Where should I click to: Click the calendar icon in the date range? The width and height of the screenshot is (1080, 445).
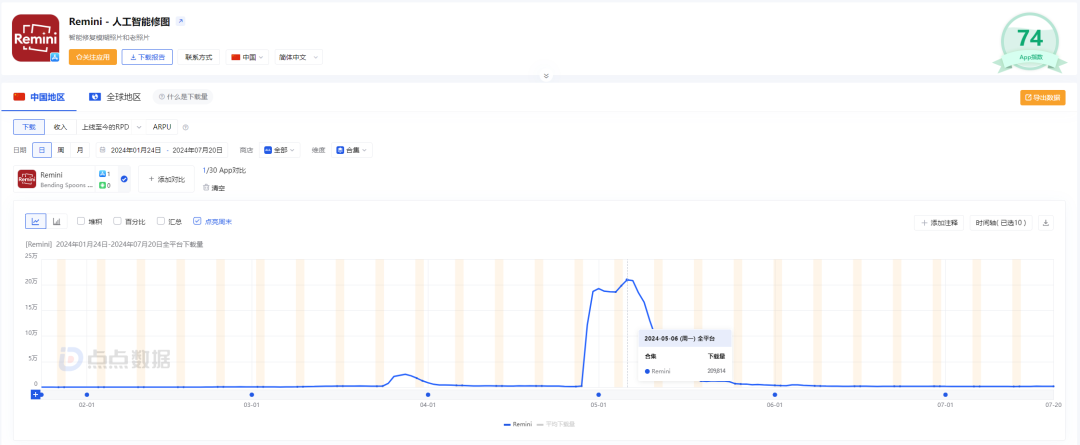tap(103, 149)
